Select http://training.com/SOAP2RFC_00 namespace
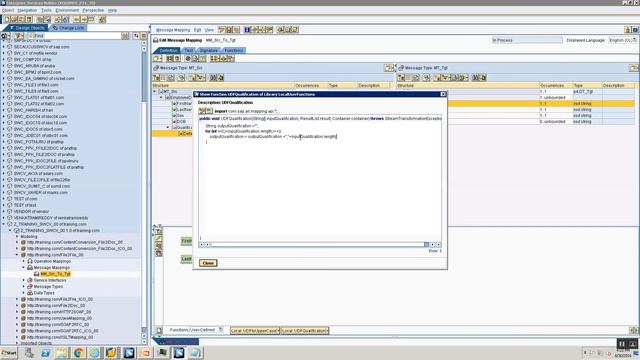Image resolution: width=640 pixels, height=360 pixels. [x=58, y=324]
